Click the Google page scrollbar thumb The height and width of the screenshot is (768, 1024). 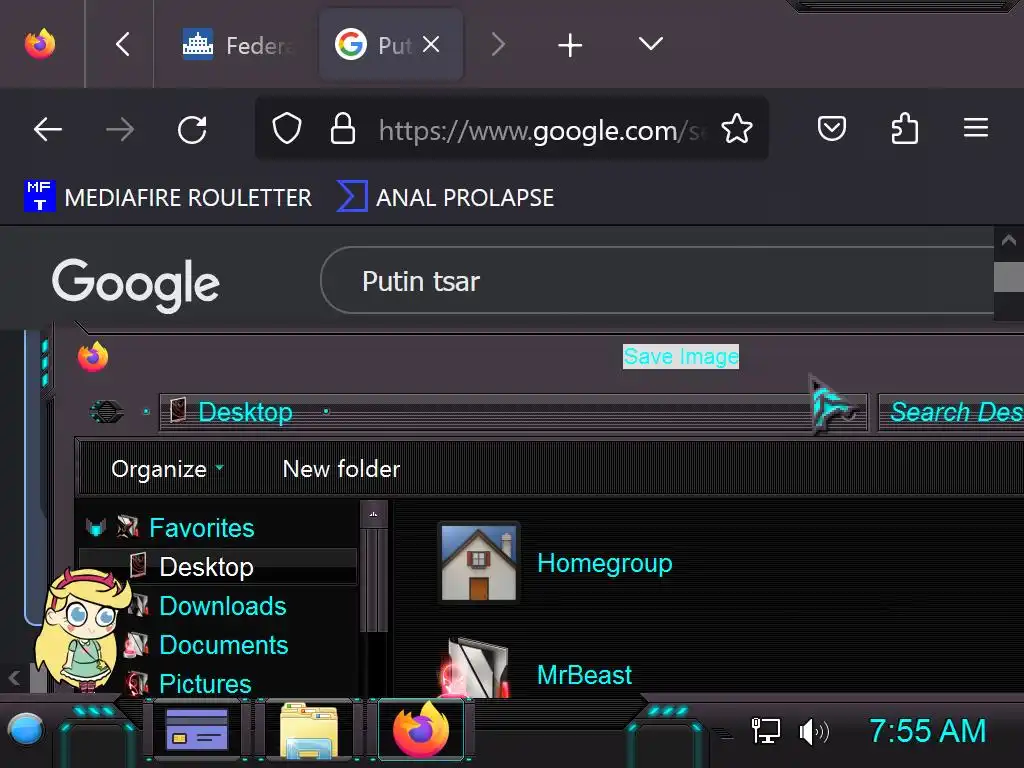1008,277
